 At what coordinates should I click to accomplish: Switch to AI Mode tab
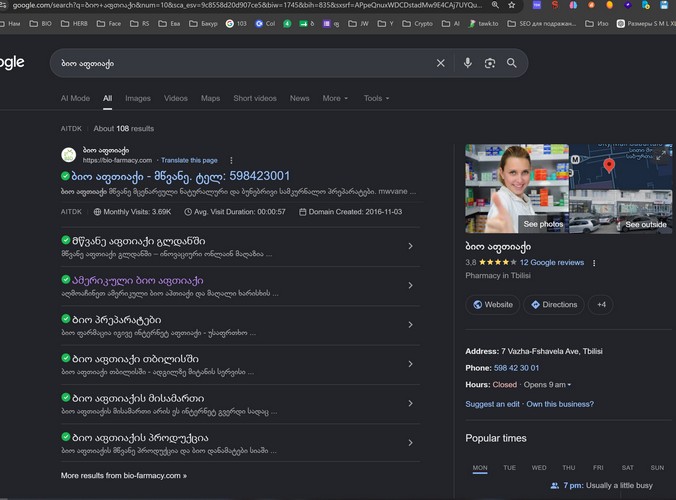pos(75,98)
